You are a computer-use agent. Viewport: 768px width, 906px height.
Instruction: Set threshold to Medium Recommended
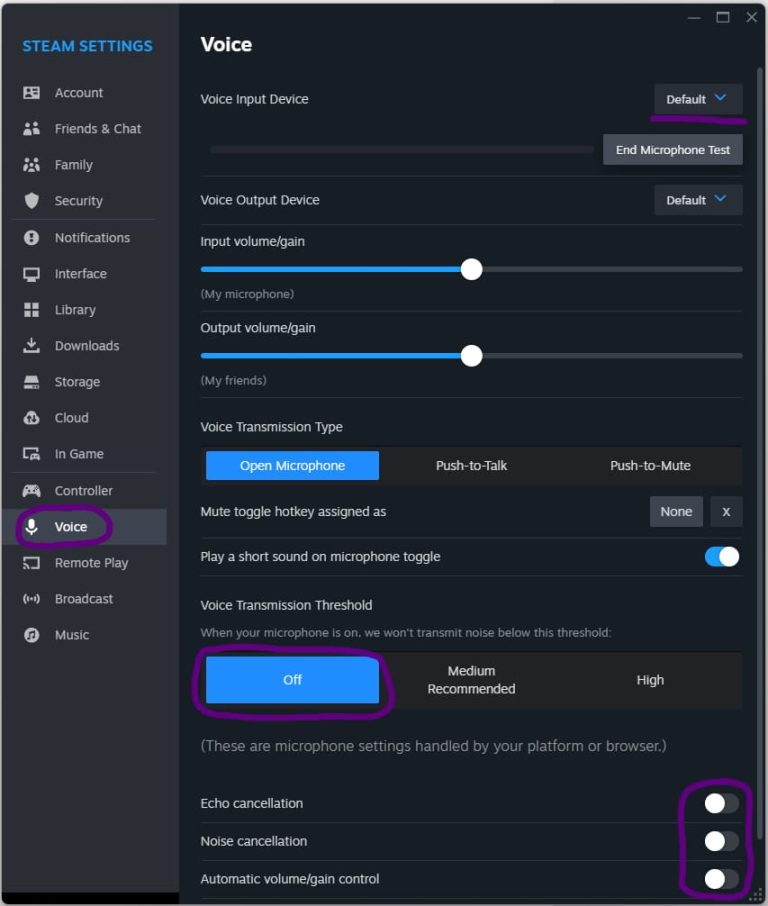click(x=472, y=680)
